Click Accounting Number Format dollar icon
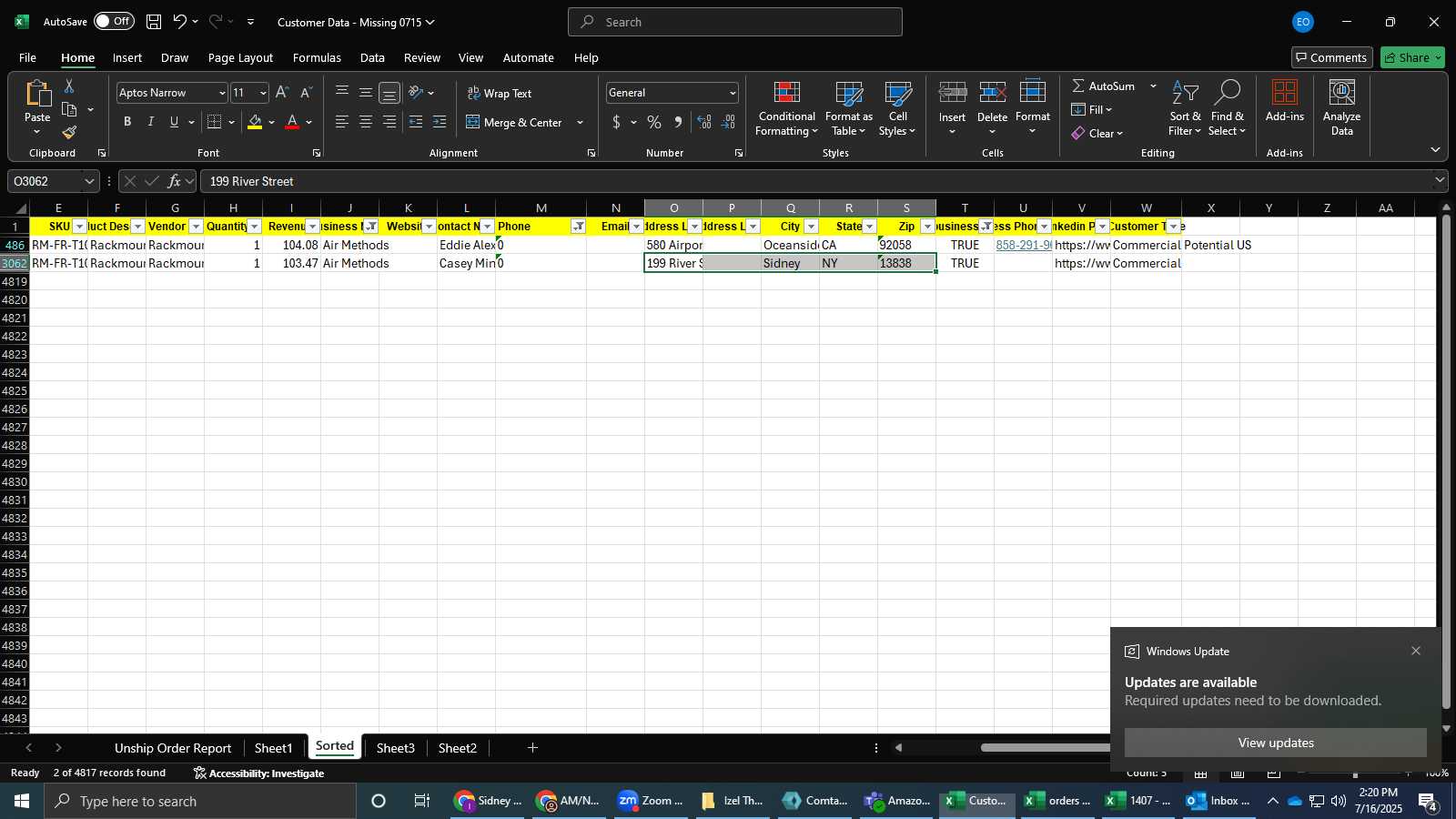Viewport: 1456px width, 819px height. (616, 122)
